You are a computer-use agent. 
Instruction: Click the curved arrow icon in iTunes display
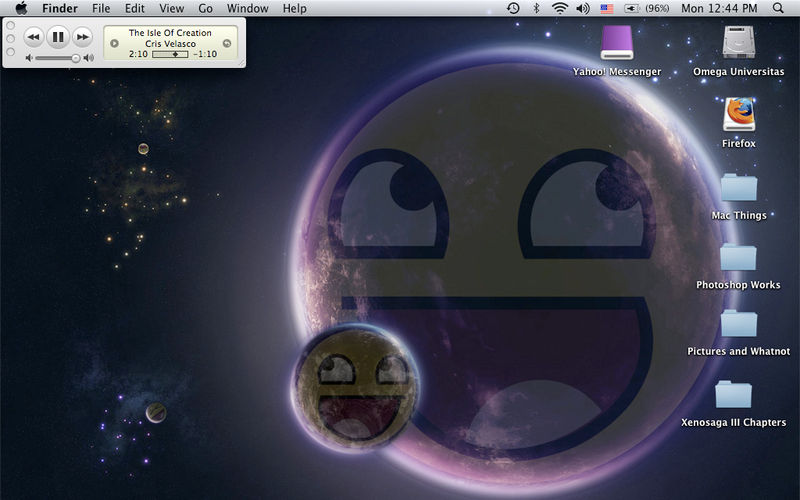click(x=227, y=43)
